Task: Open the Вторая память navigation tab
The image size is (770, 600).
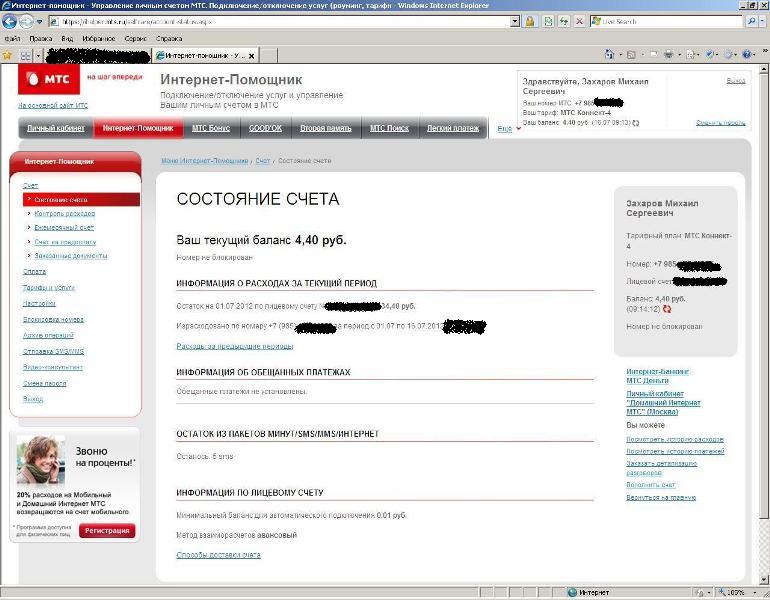Action: point(326,128)
